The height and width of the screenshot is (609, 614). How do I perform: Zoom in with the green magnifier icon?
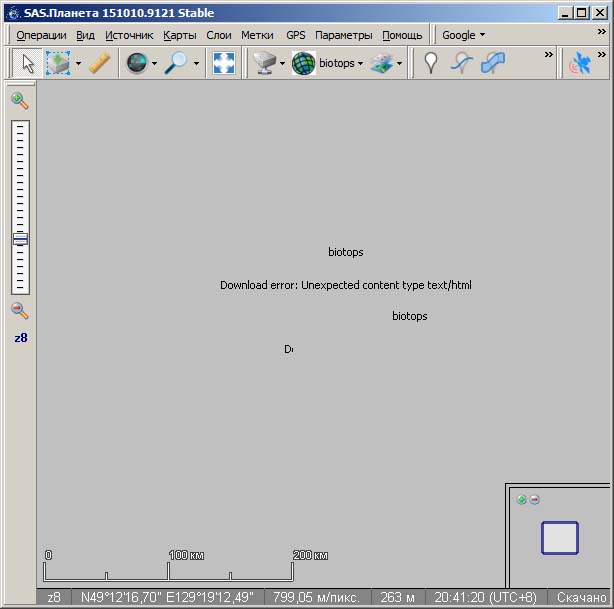(x=20, y=100)
